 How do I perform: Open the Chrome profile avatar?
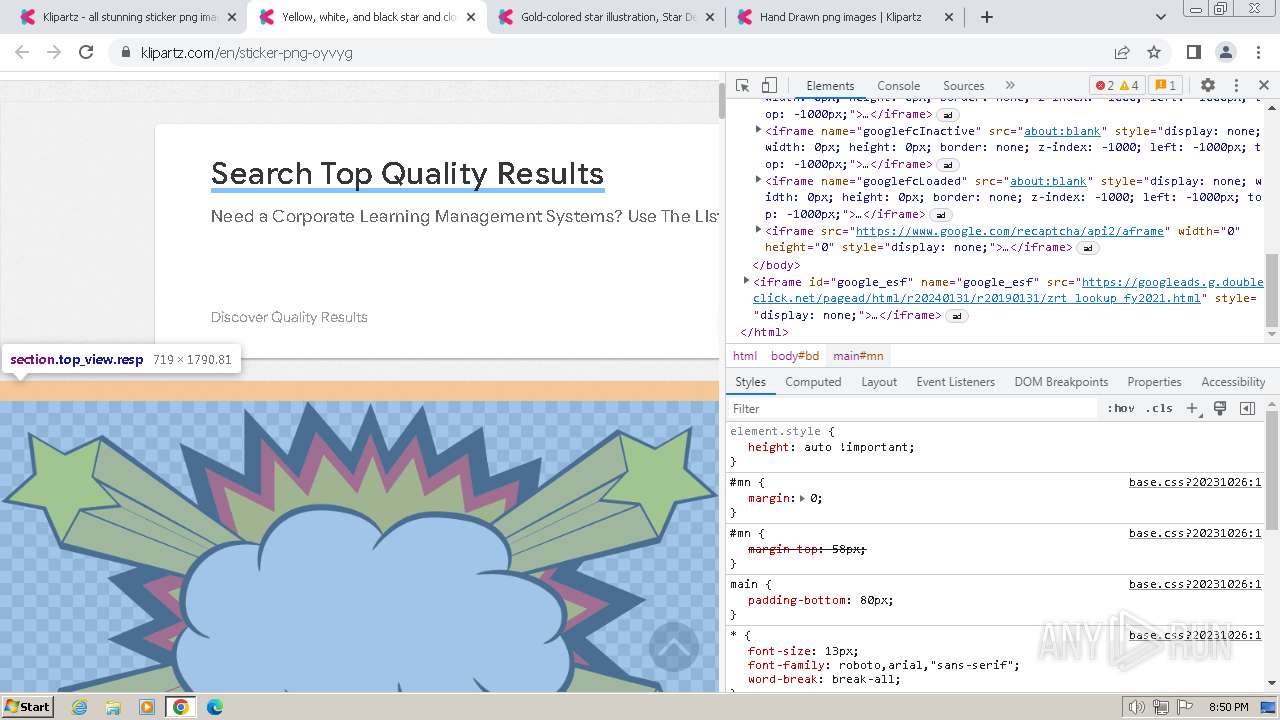(1226, 53)
